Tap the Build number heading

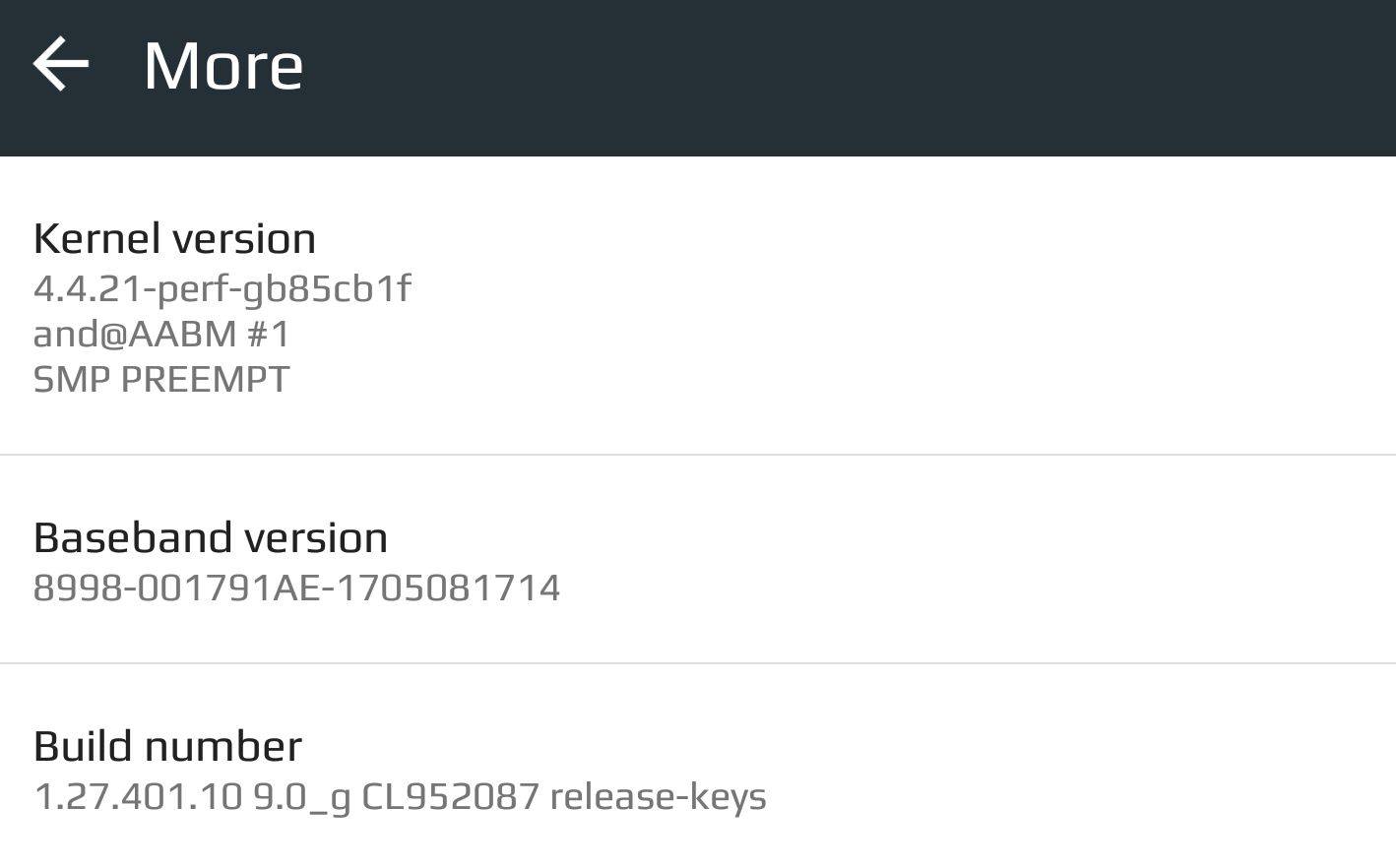coord(167,746)
